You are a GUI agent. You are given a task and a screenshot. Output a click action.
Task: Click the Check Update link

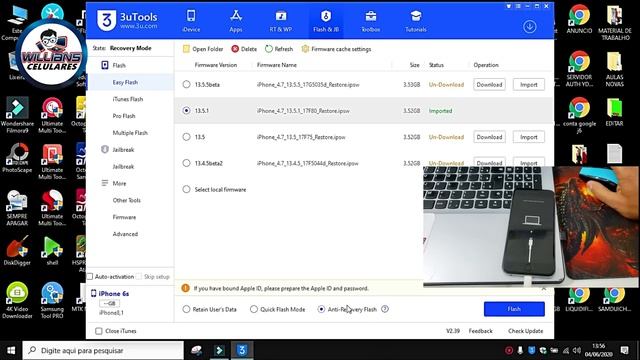[x=525, y=331]
